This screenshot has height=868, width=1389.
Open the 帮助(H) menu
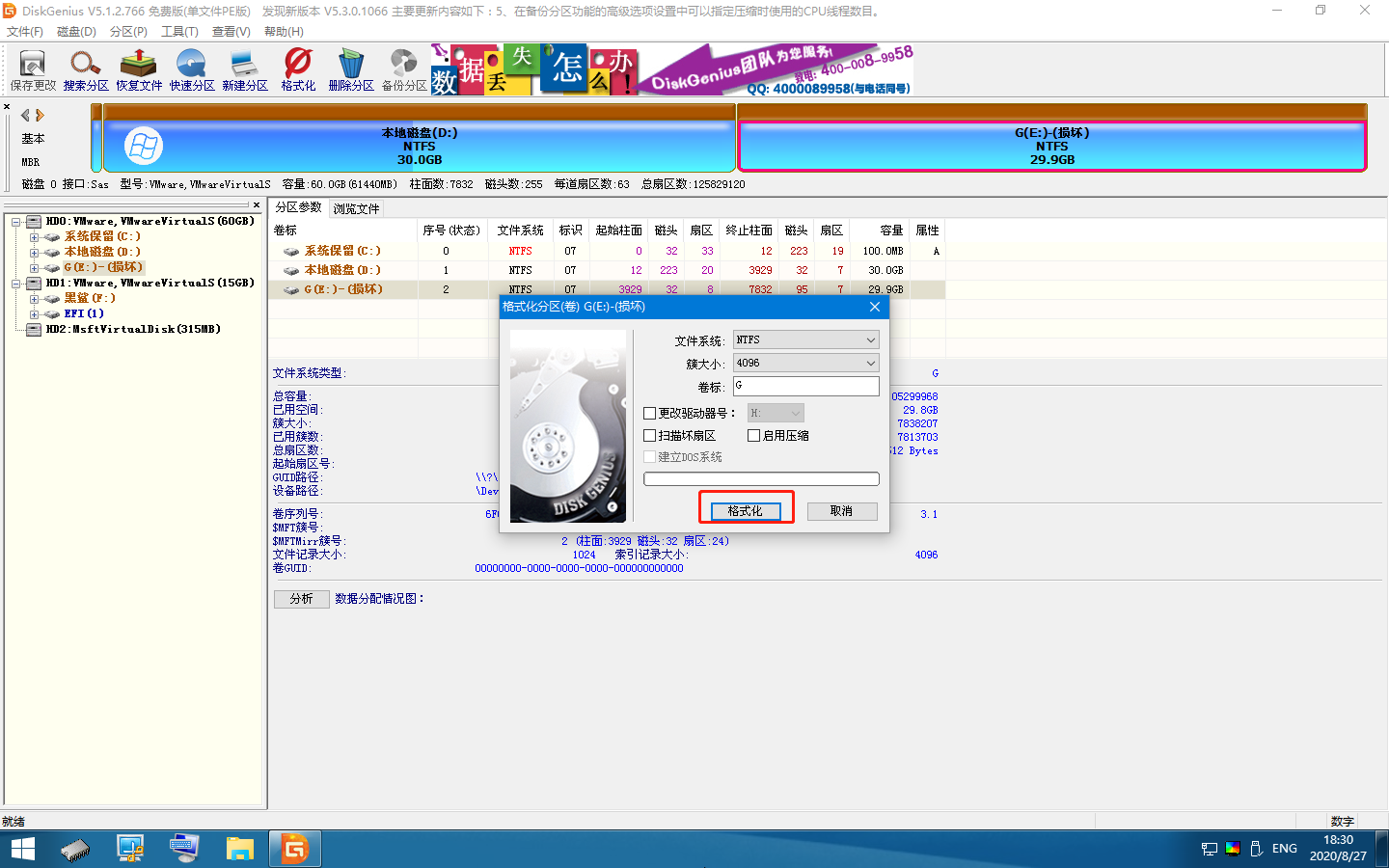click(x=284, y=32)
